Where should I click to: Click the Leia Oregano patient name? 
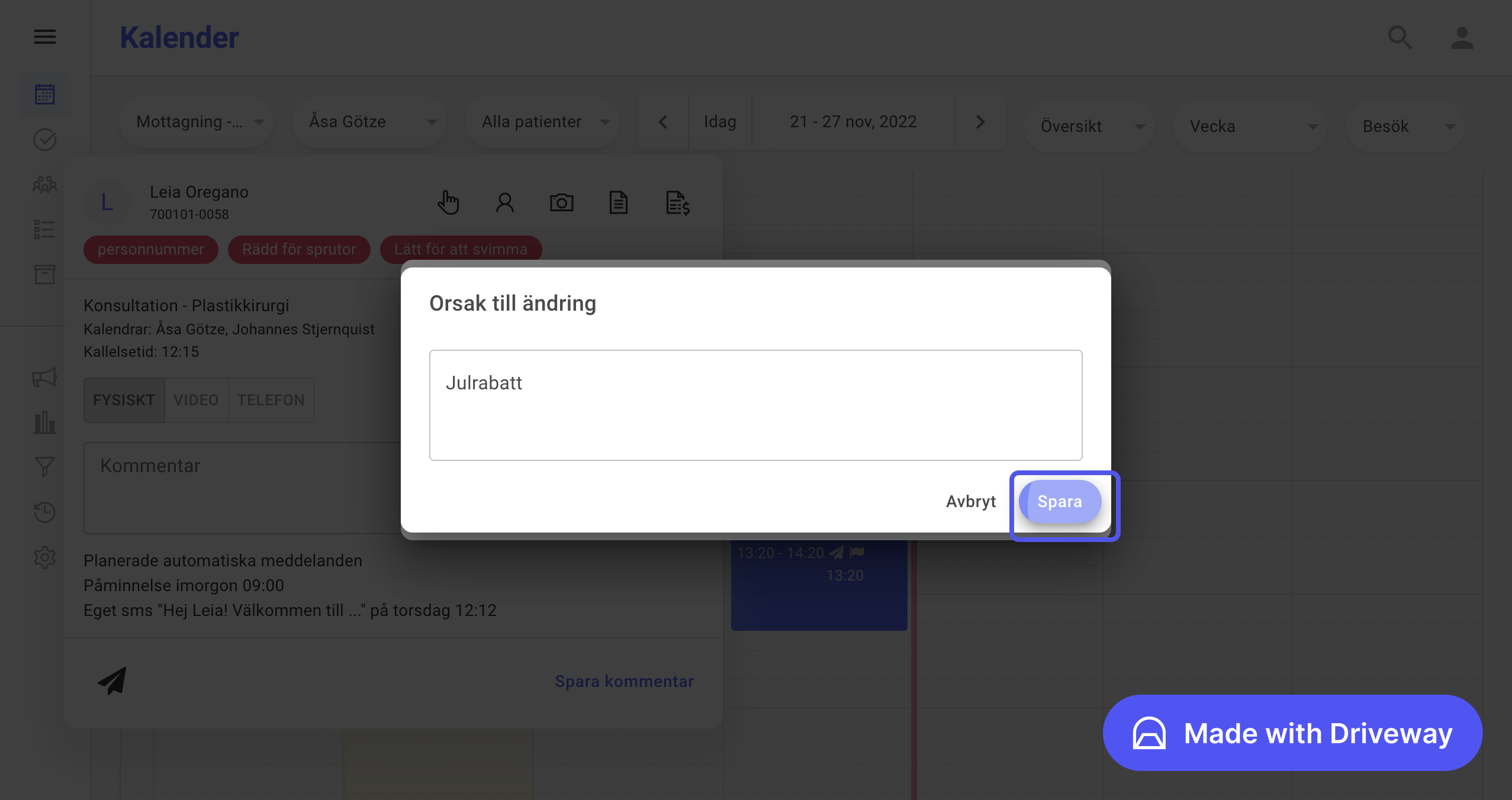(x=199, y=192)
